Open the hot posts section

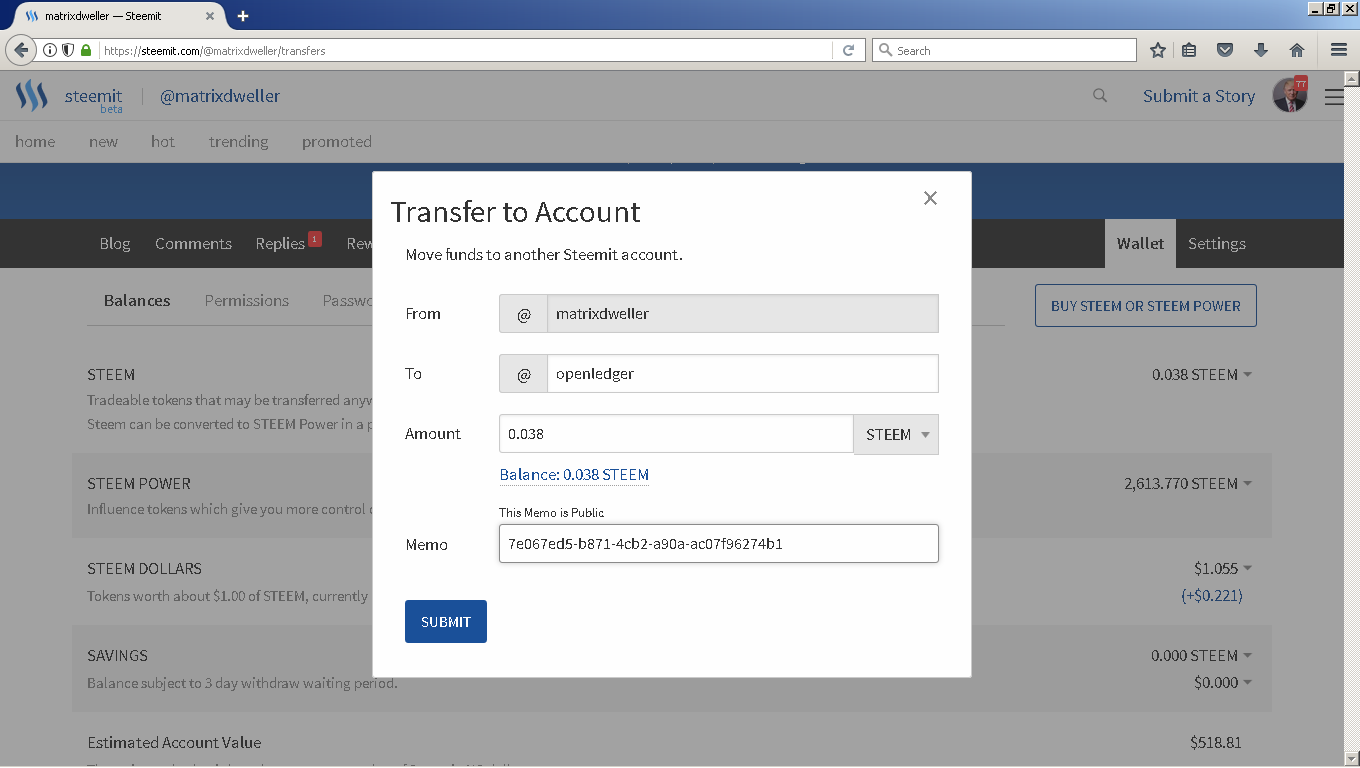[163, 141]
